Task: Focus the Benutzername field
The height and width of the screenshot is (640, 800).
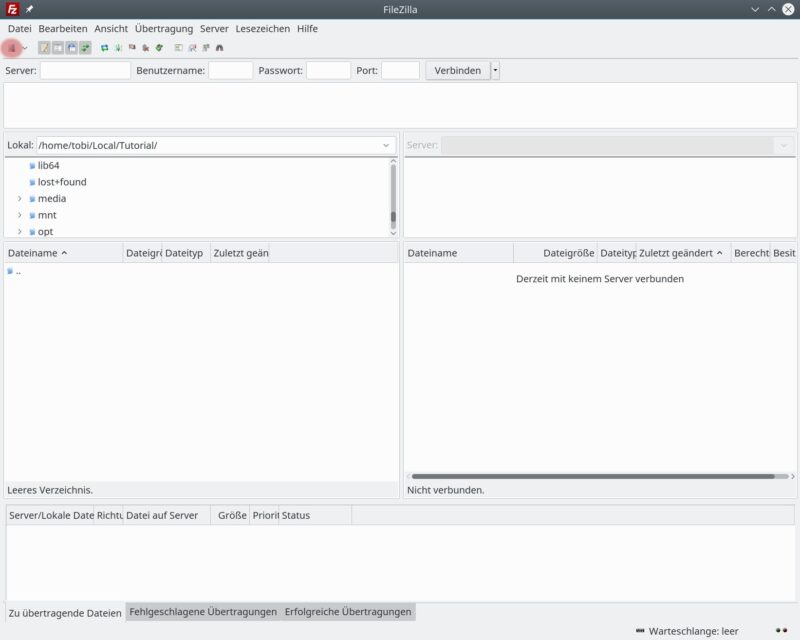Action: 231,70
